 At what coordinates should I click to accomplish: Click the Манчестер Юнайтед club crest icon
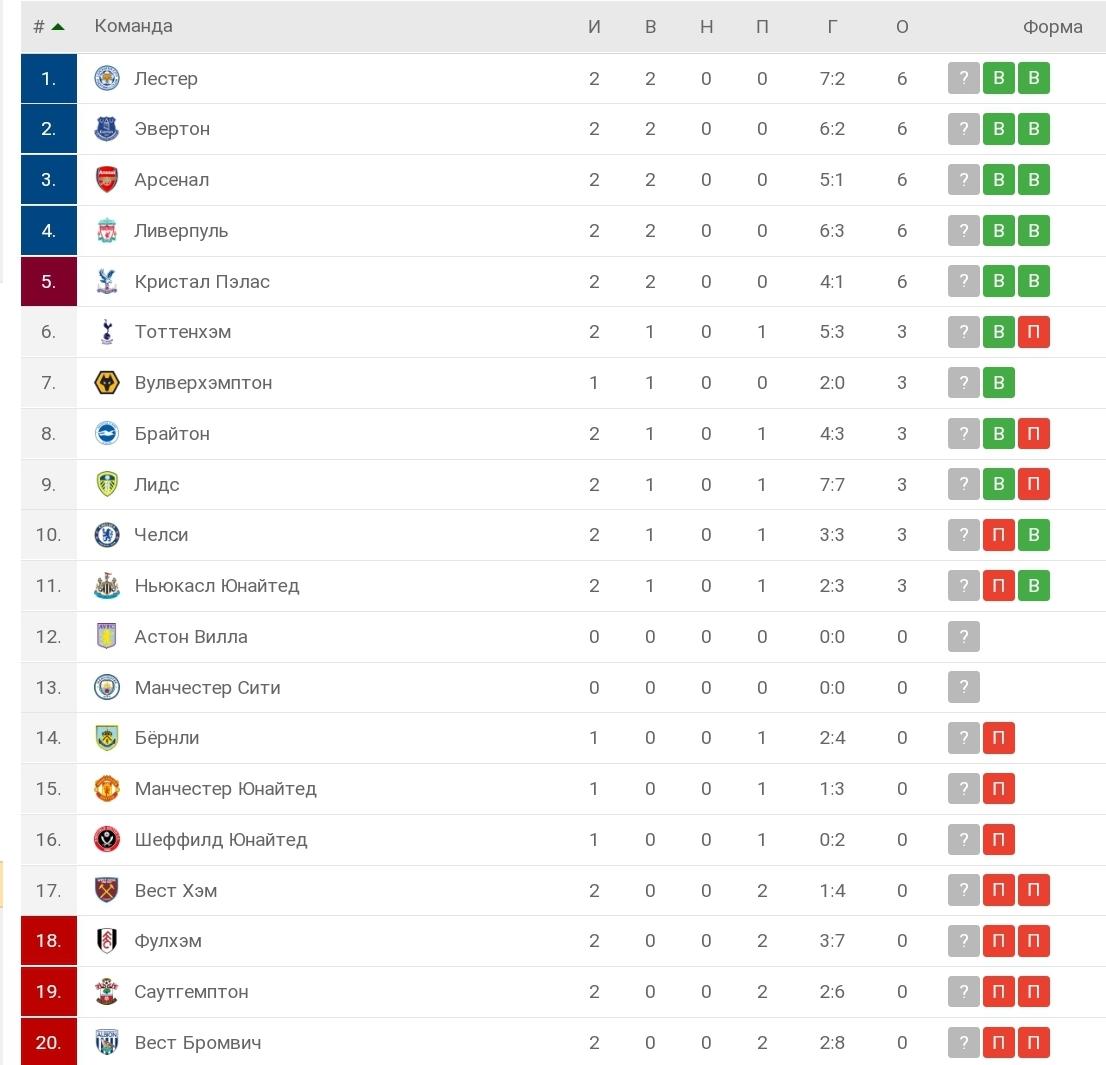pos(107,788)
